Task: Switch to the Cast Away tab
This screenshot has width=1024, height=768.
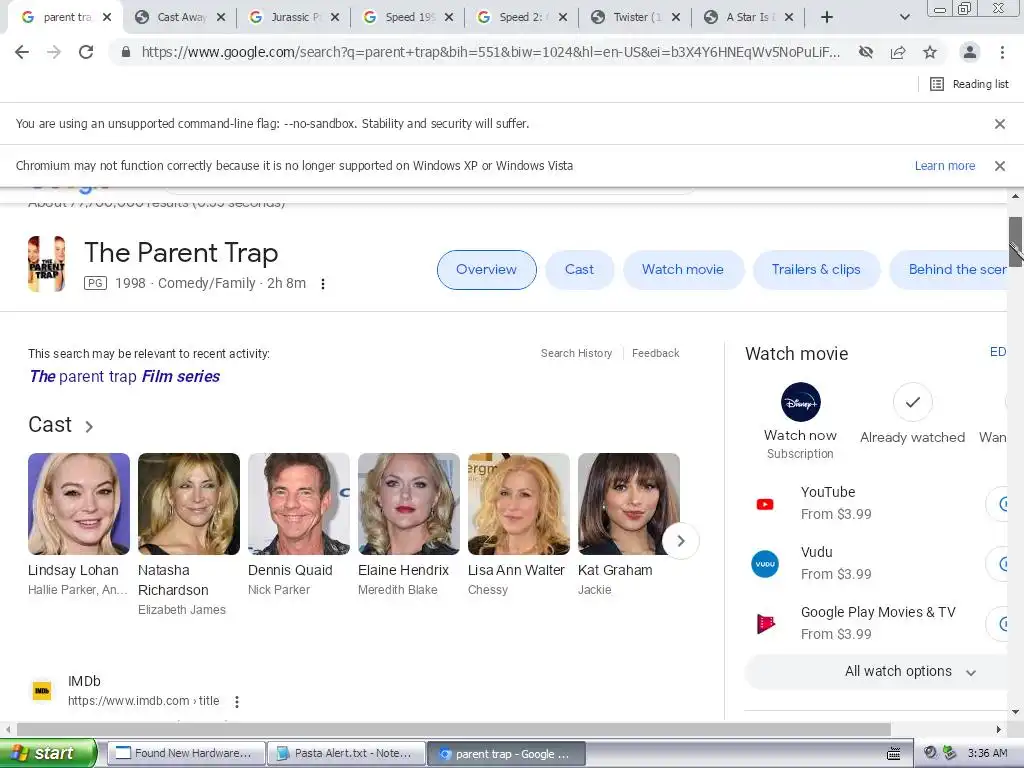Action: 180,17
